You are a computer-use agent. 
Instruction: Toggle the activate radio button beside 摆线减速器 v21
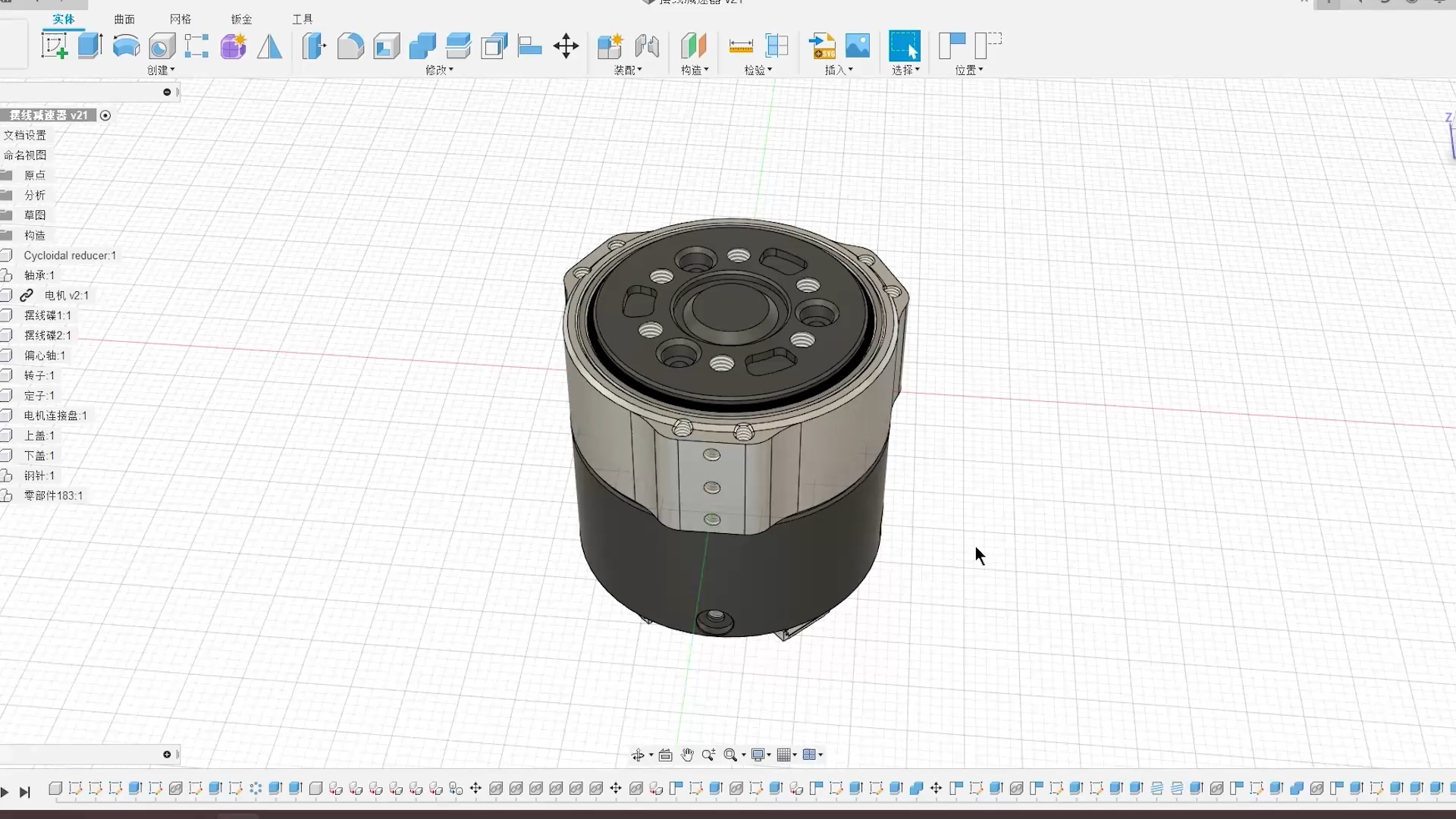(105, 115)
